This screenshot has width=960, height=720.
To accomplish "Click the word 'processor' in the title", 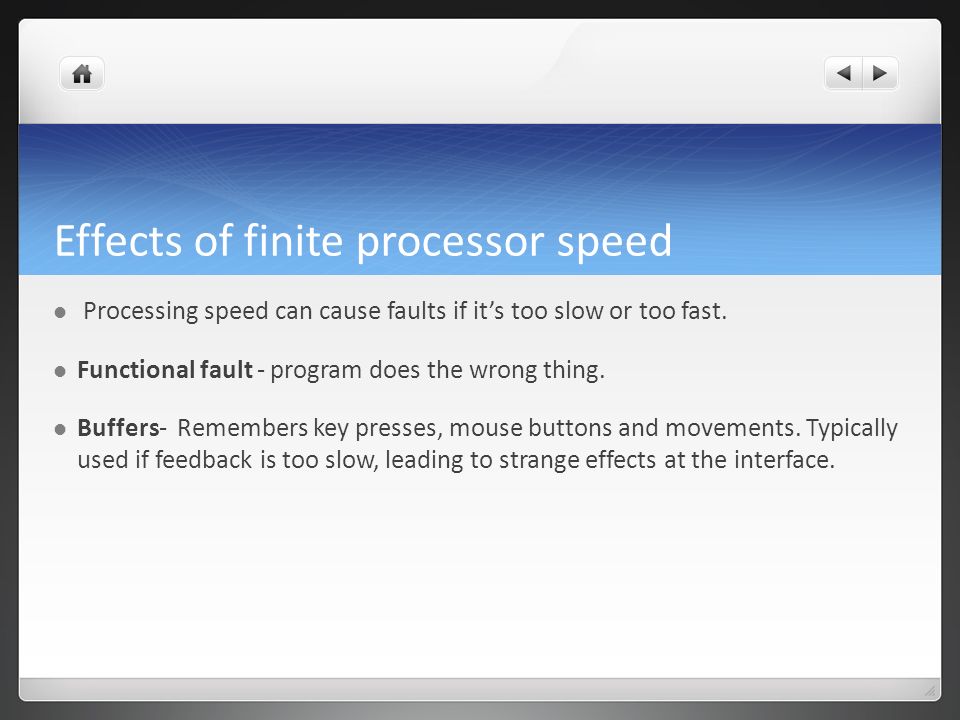I will coord(450,241).
